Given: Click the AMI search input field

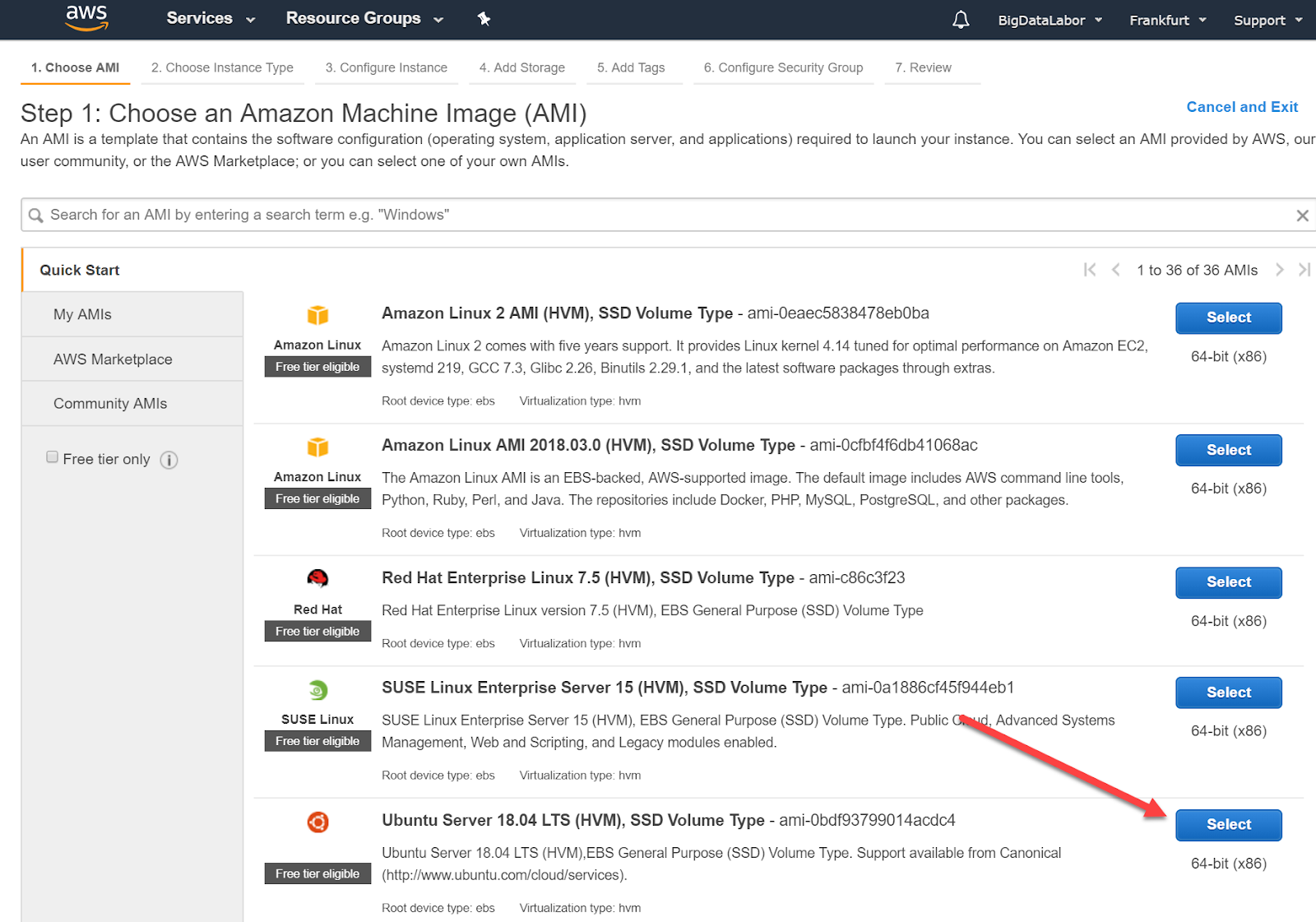Looking at the screenshot, I should click(x=668, y=215).
